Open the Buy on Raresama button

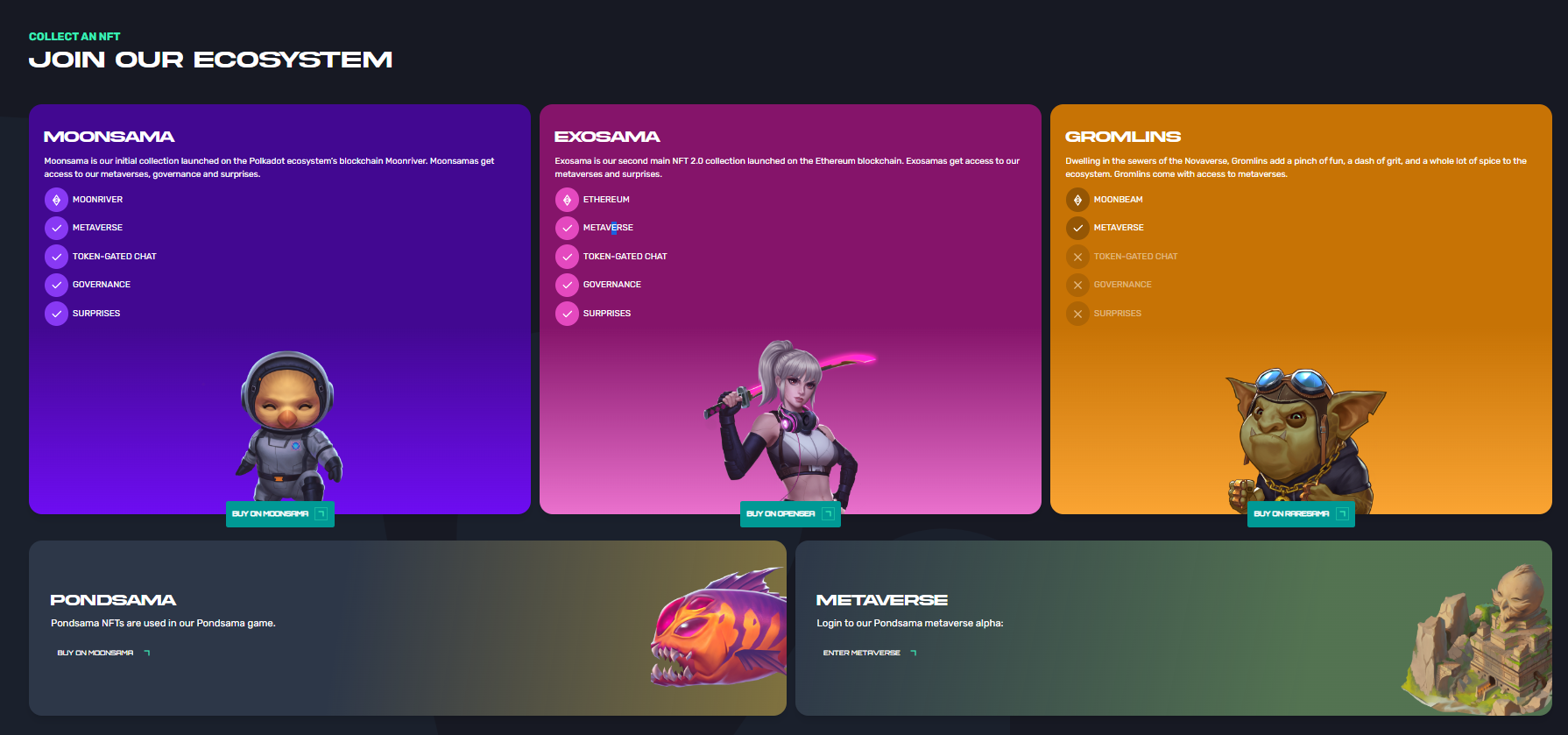(x=1301, y=514)
